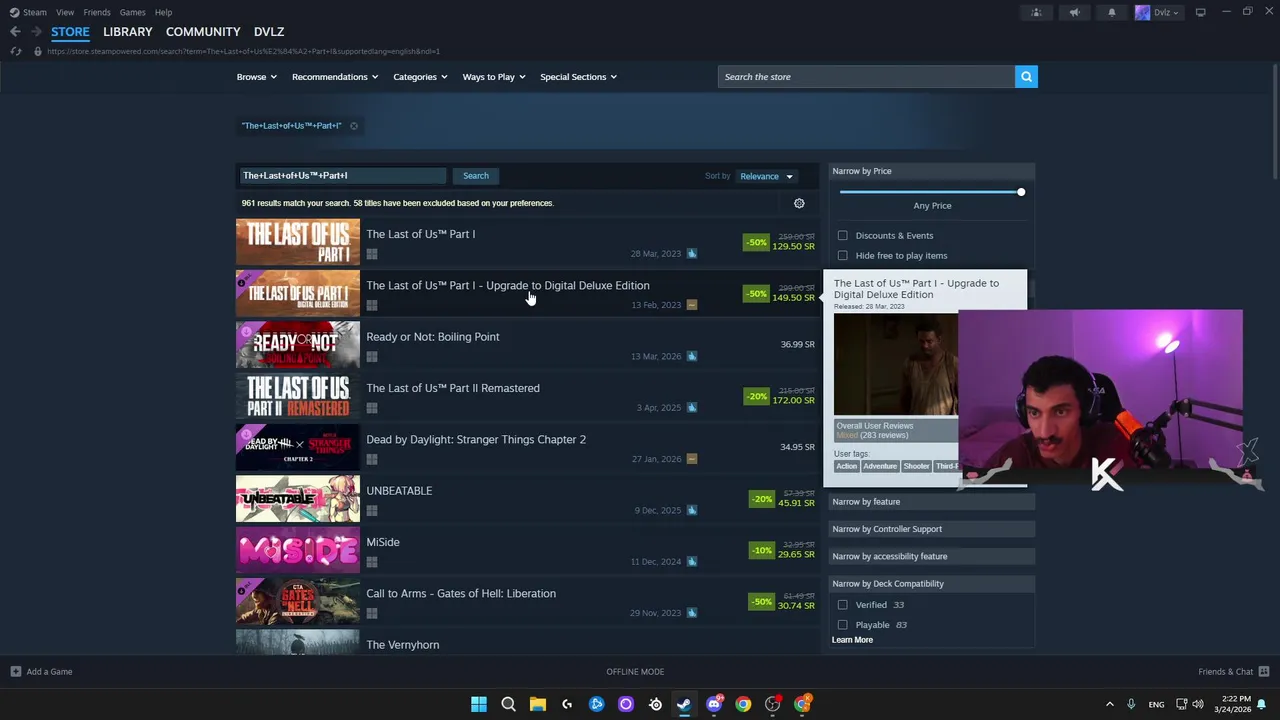Click the Search the store field
Viewport: 1280px width, 720px height.
click(x=866, y=77)
